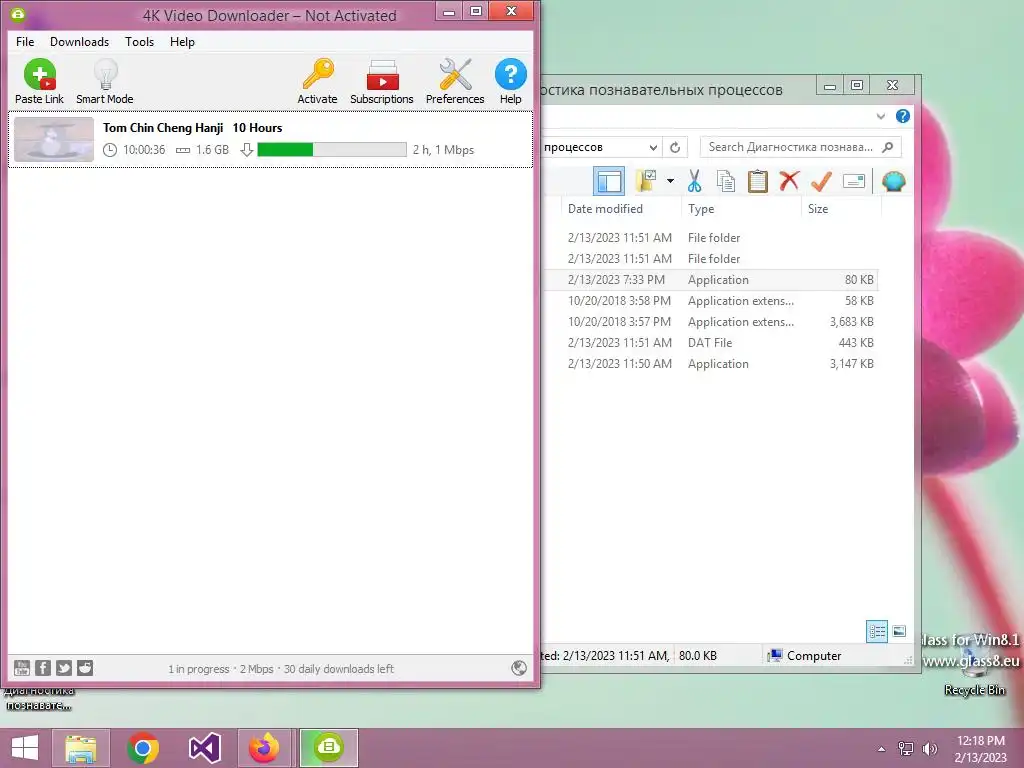This screenshot has width=1024, height=768.
Task: Click the globe icon in downloader status bar
Action: pyautogui.click(x=519, y=667)
